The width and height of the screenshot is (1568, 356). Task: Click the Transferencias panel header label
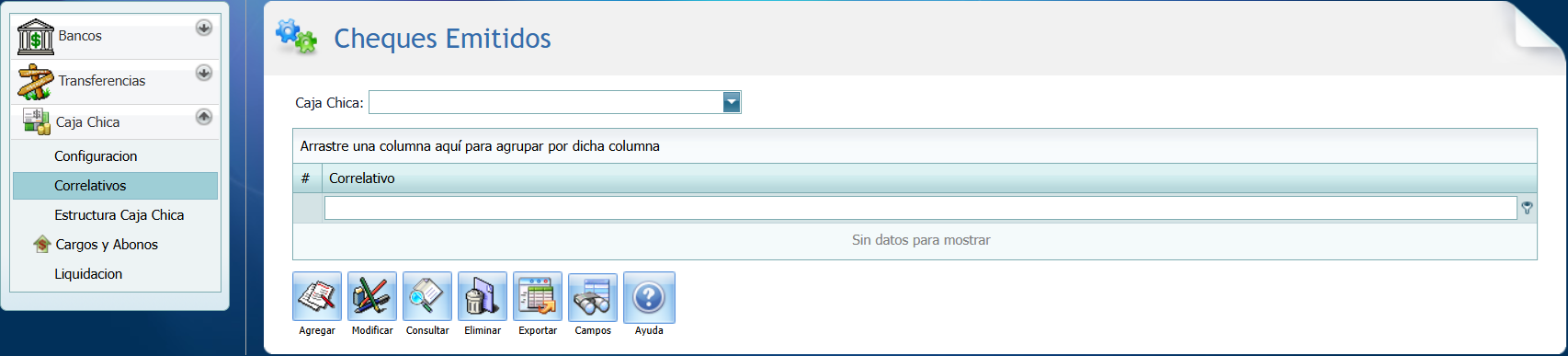[x=102, y=81]
